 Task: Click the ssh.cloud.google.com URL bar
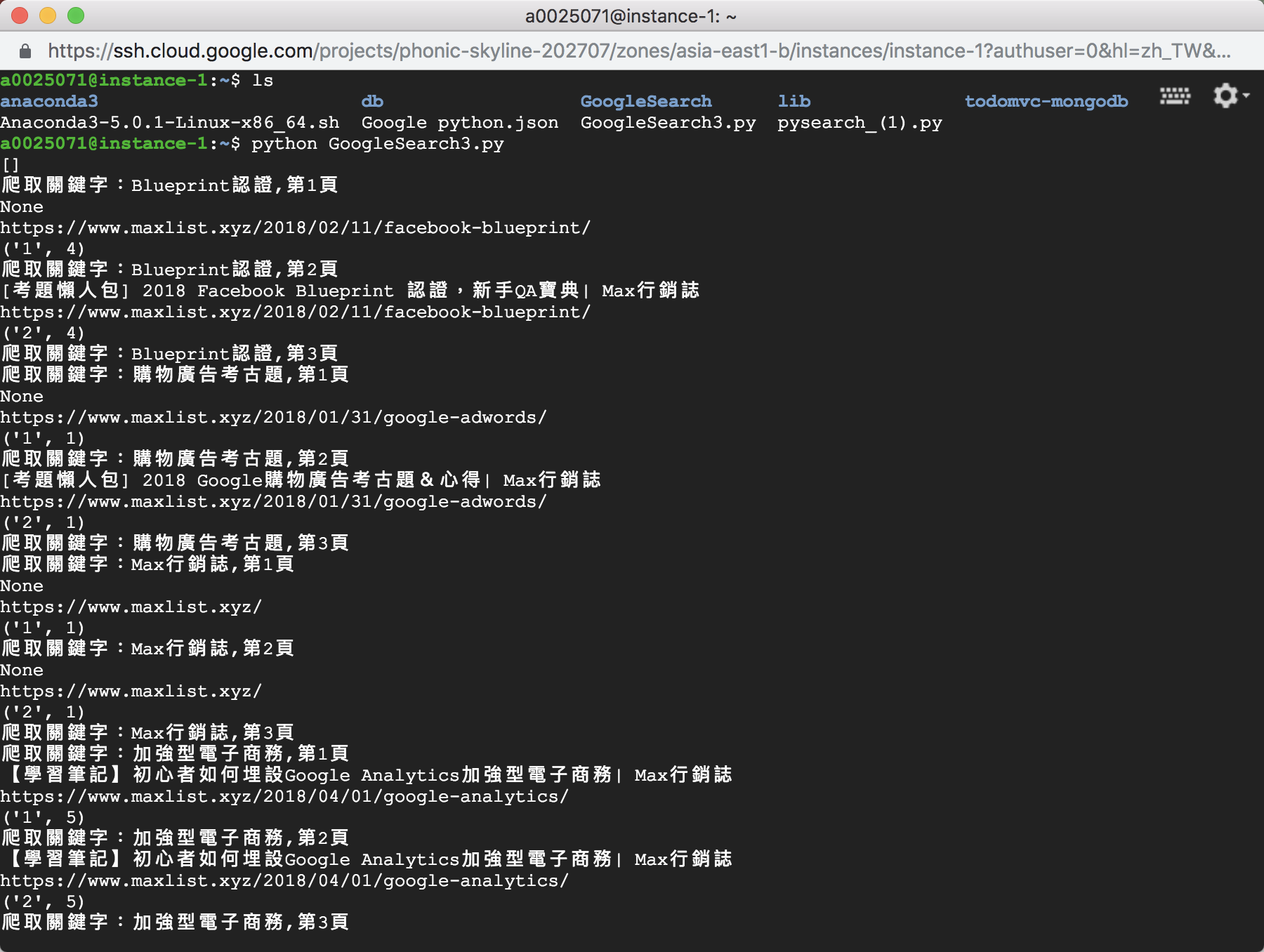tap(639, 51)
